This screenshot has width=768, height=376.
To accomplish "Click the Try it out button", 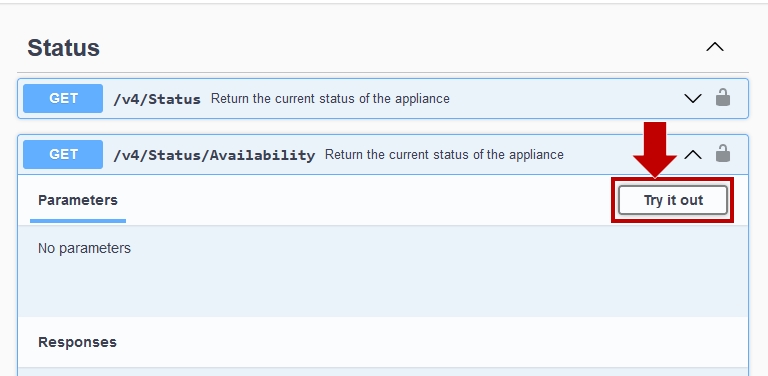I will (672, 200).
